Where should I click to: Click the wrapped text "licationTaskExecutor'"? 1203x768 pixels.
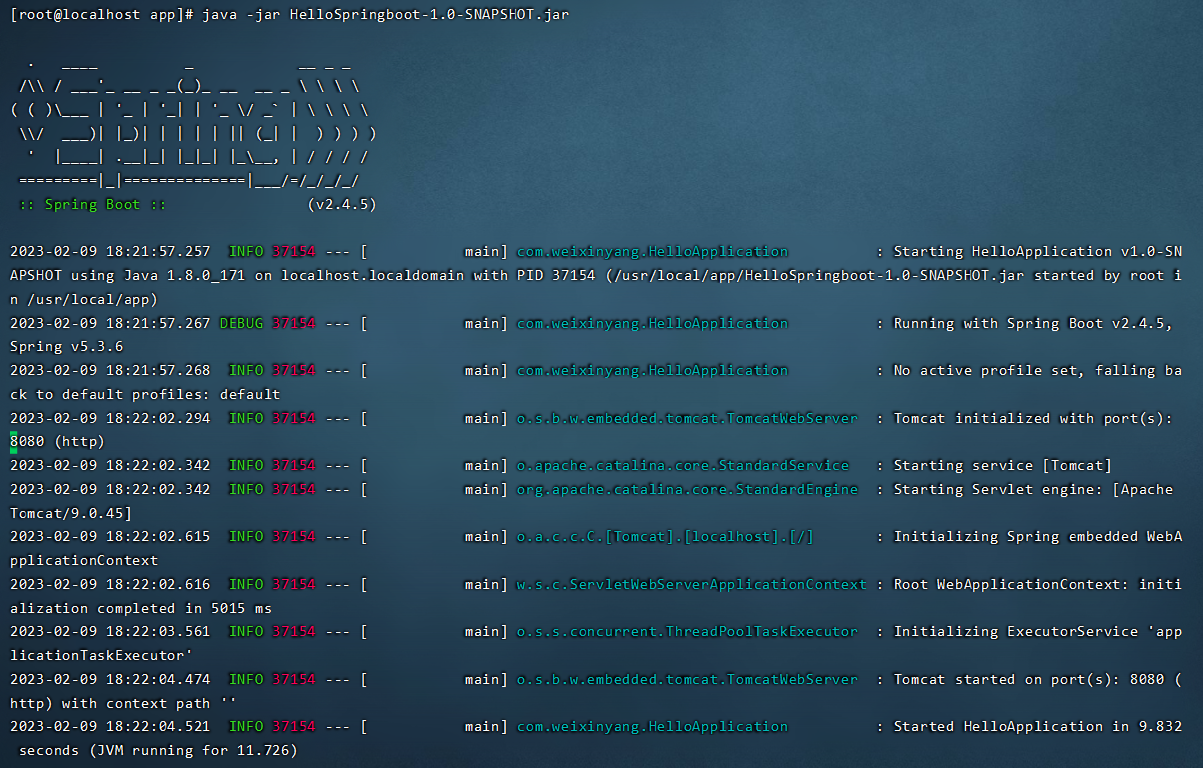[x=101, y=655]
